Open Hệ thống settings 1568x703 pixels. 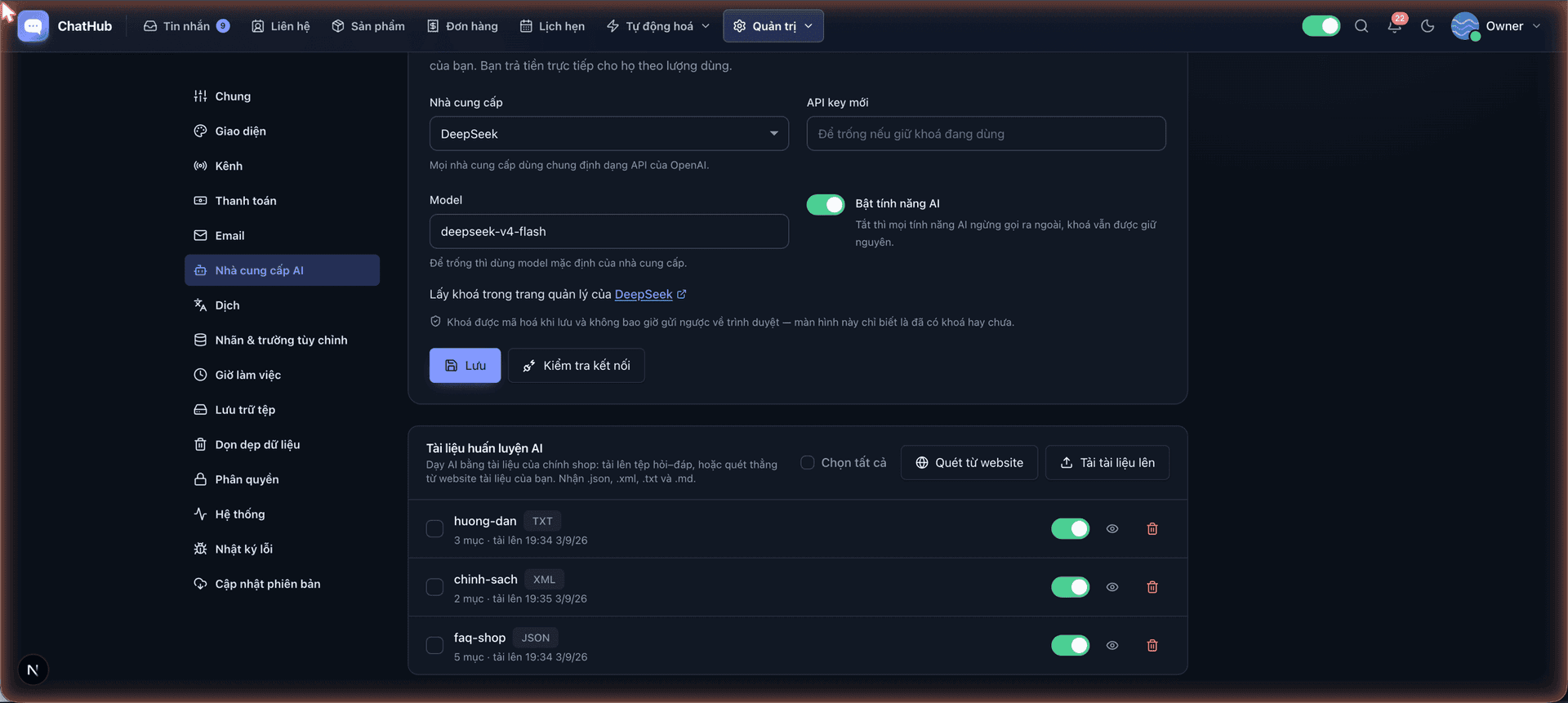tap(282, 514)
